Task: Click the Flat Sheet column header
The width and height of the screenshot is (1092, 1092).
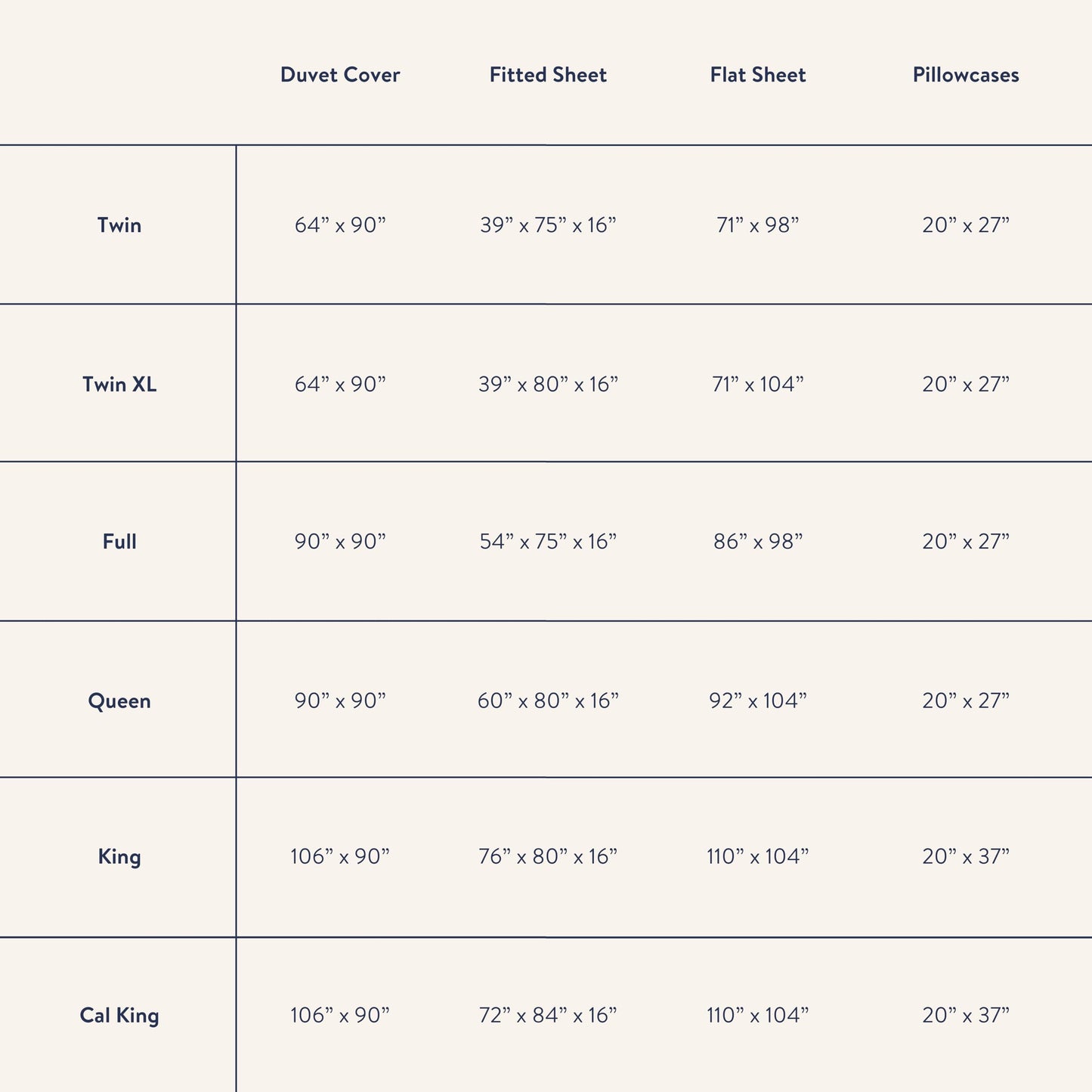Action: tap(758, 75)
